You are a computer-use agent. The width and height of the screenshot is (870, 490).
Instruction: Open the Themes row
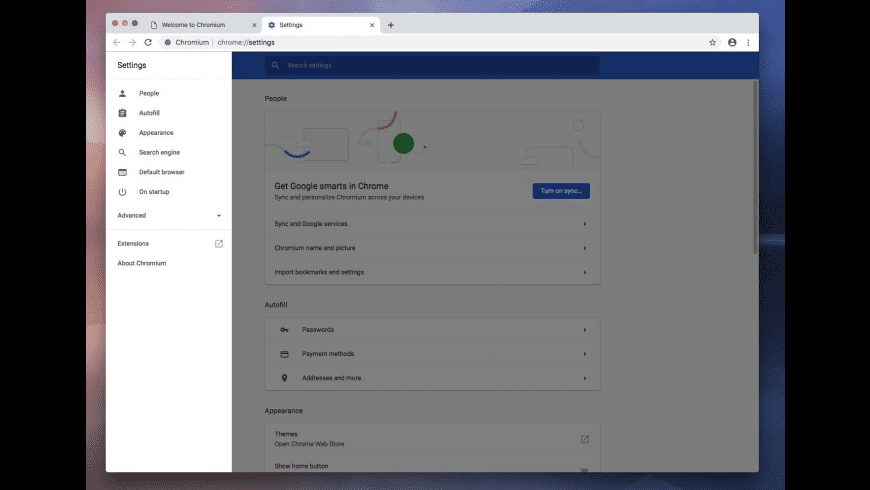pos(432,439)
